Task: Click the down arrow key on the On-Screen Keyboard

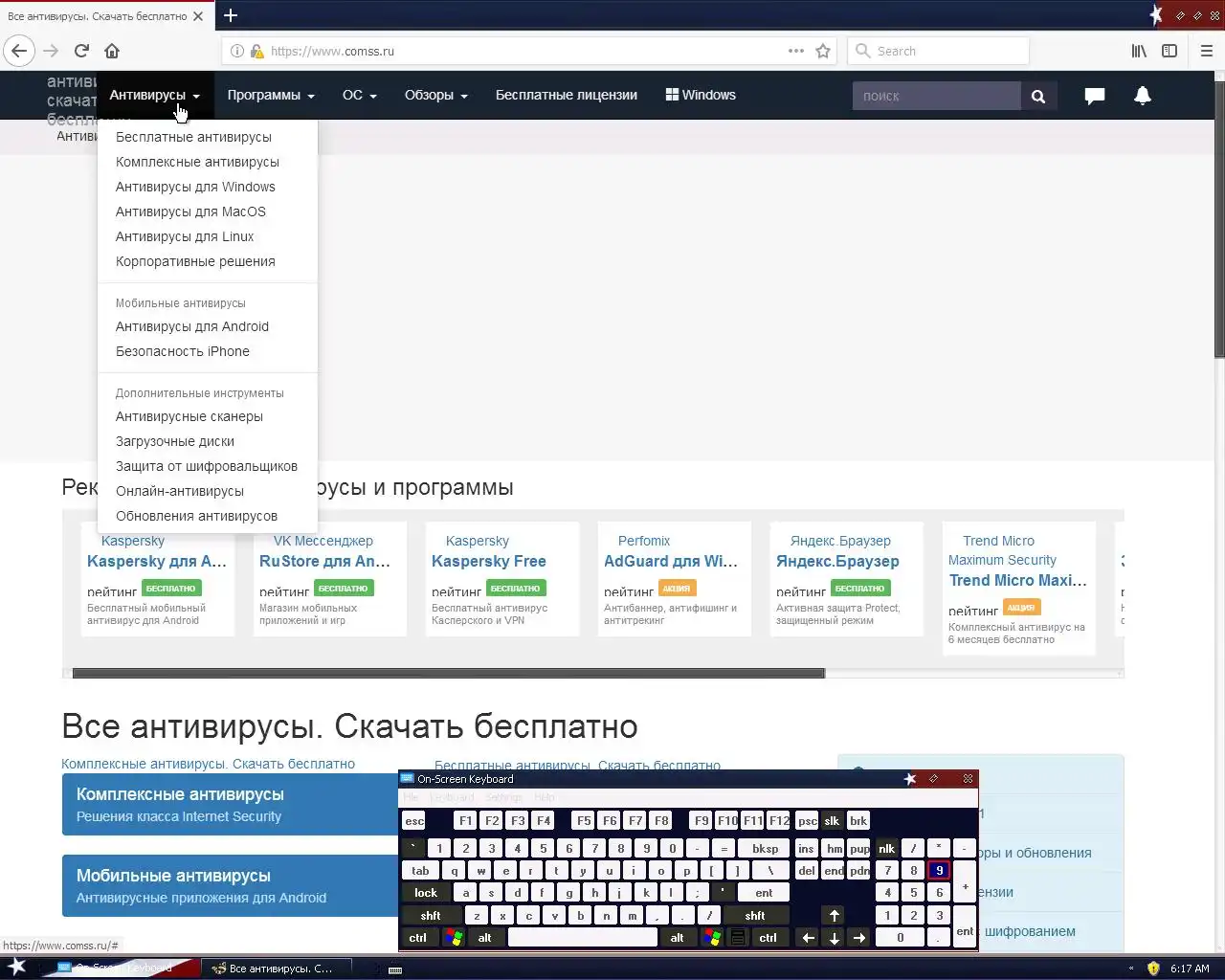Action: point(834,938)
